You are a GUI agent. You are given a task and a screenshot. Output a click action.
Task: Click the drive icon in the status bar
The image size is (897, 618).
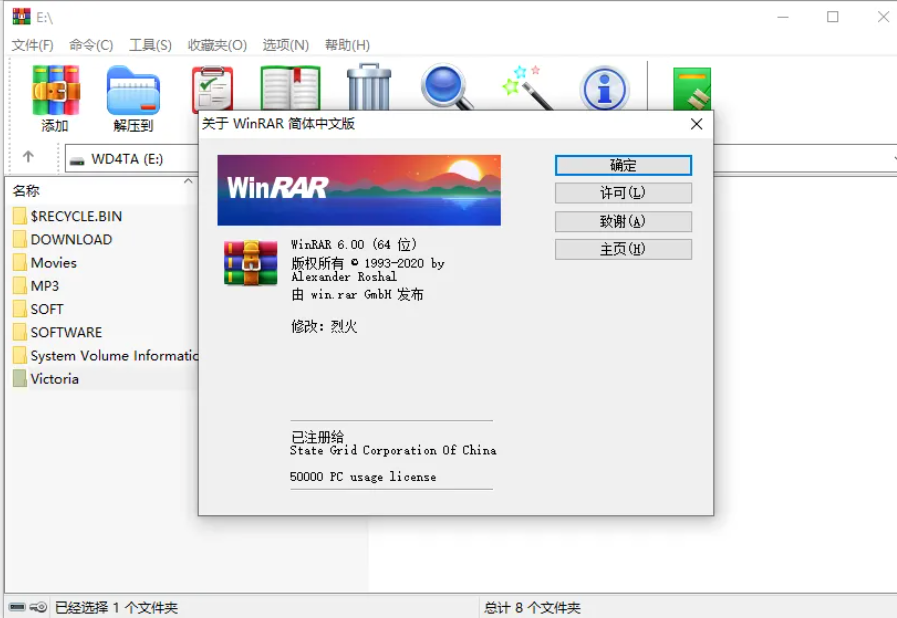pyautogui.click(x=18, y=607)
